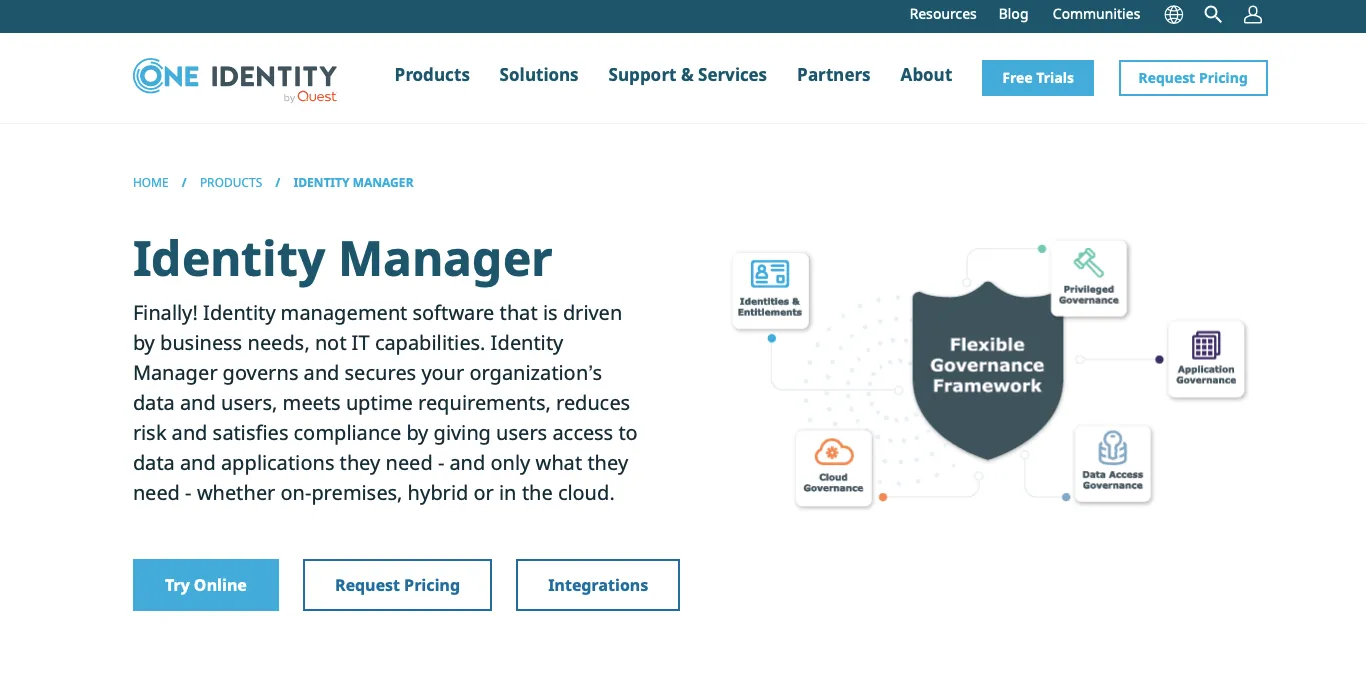Click the Flexible Governance Framework shield
Screen dimensions: 1366x684
click(x=988, y=370)
